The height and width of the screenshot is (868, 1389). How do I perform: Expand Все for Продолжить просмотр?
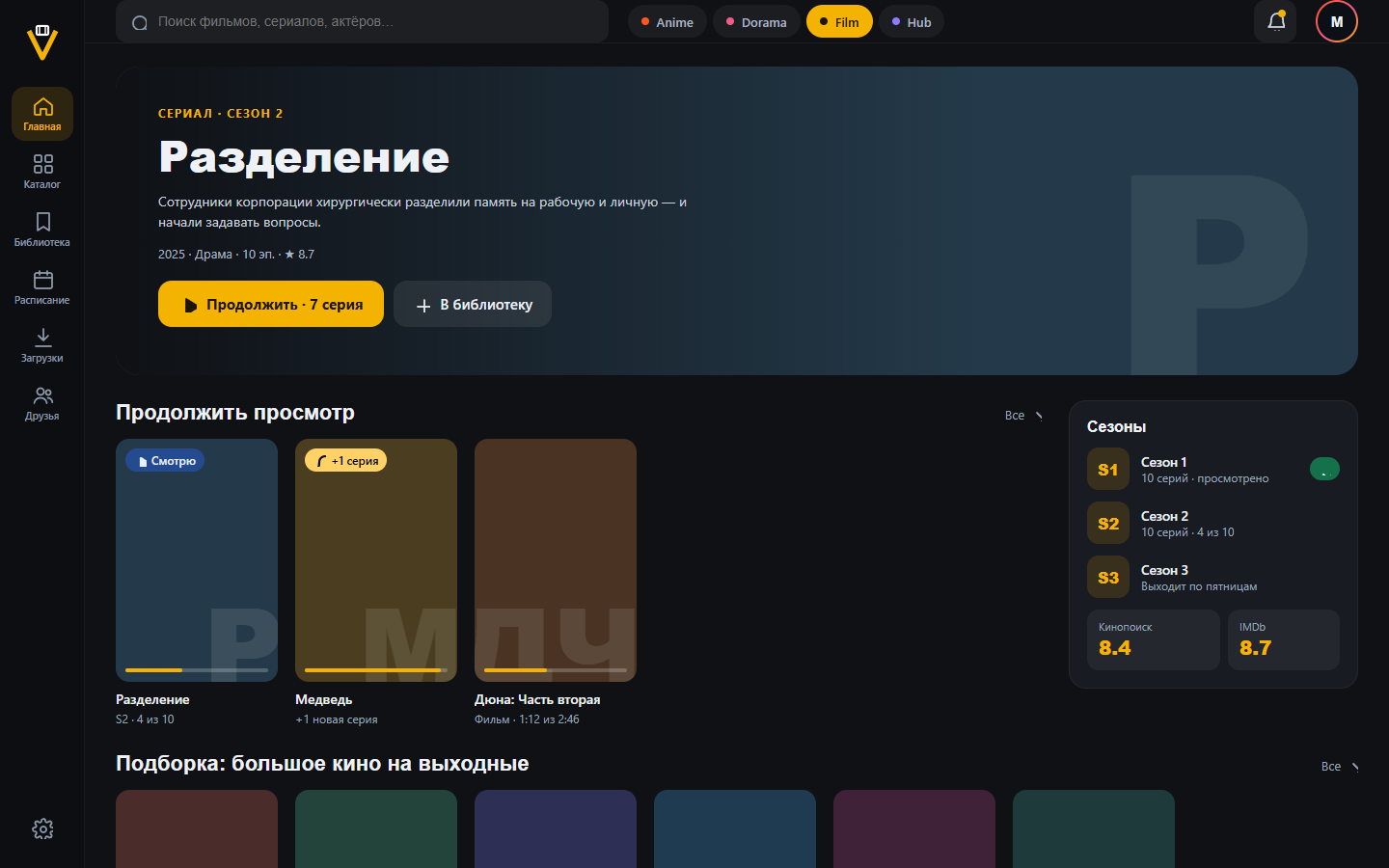coord(1024,416)
